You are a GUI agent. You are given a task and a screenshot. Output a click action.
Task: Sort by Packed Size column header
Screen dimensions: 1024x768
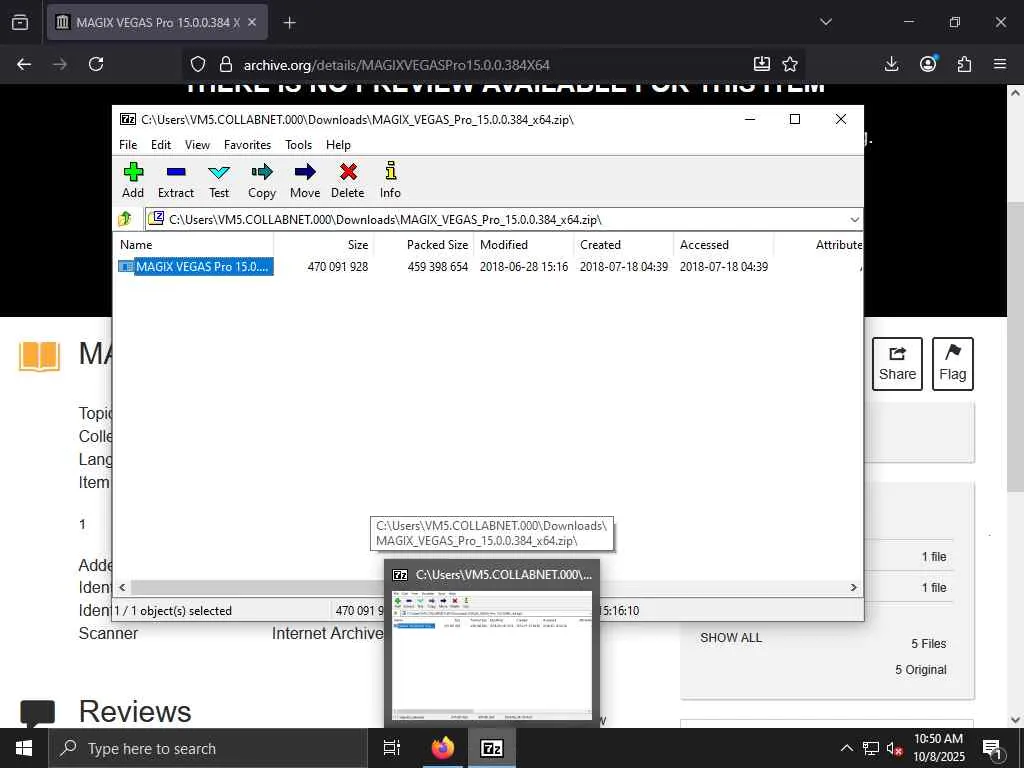coord(423,245)
